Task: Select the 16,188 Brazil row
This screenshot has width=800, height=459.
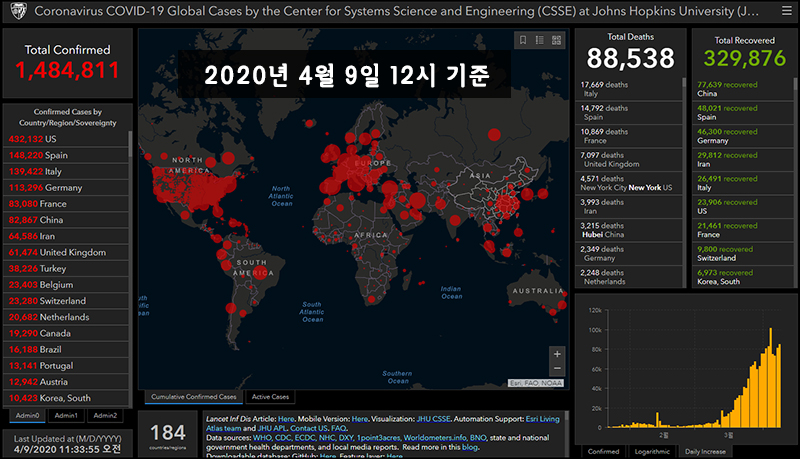Action: (x=66, y=349)
